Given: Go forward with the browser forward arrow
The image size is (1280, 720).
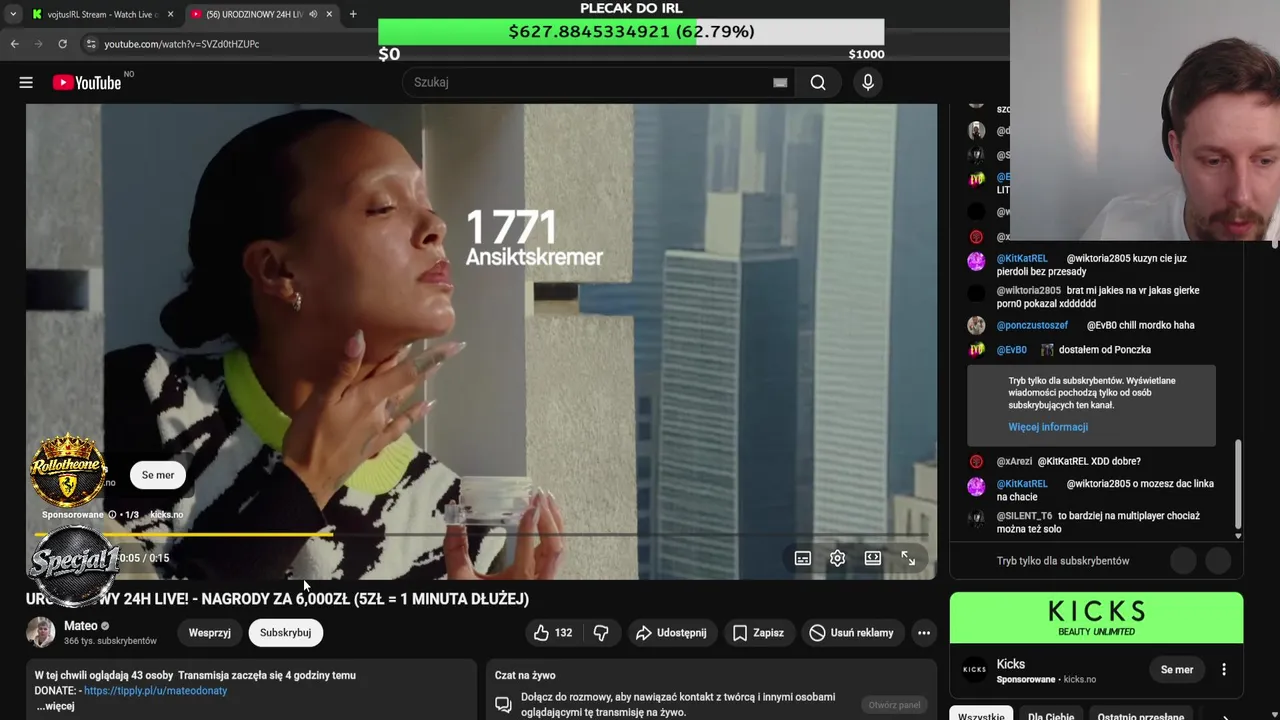Looking at the screenshot, I should click(38, 44).
